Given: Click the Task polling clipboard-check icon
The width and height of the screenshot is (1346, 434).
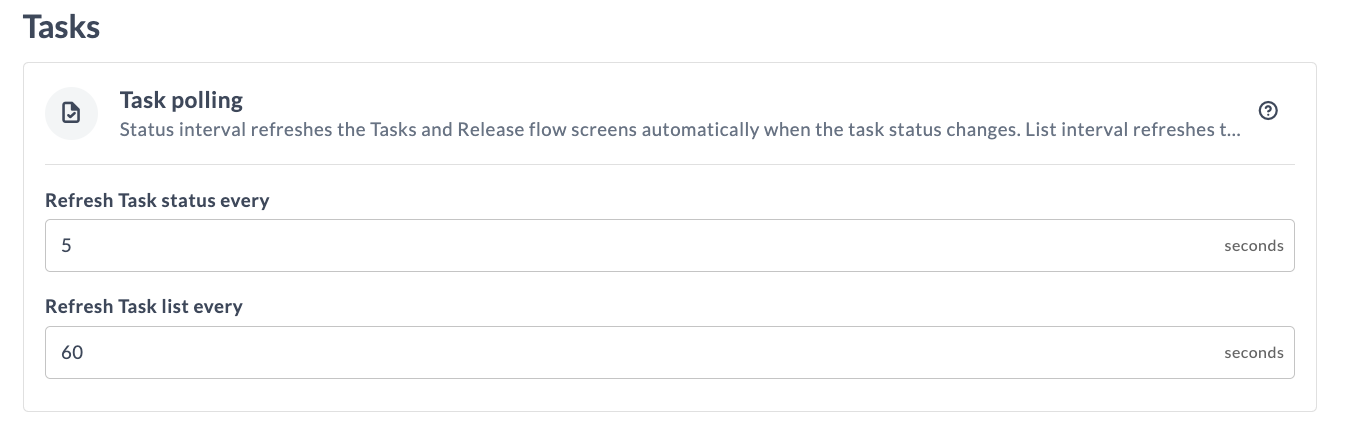Looking at the screenshot, I should coord(71,113).
